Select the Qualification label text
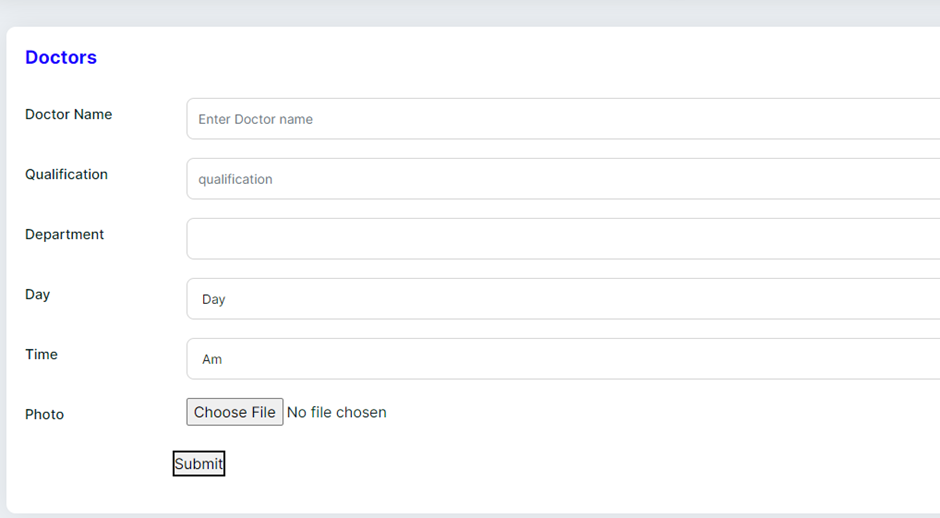Viewport: 940px width, 518px height. pos(66,174)
